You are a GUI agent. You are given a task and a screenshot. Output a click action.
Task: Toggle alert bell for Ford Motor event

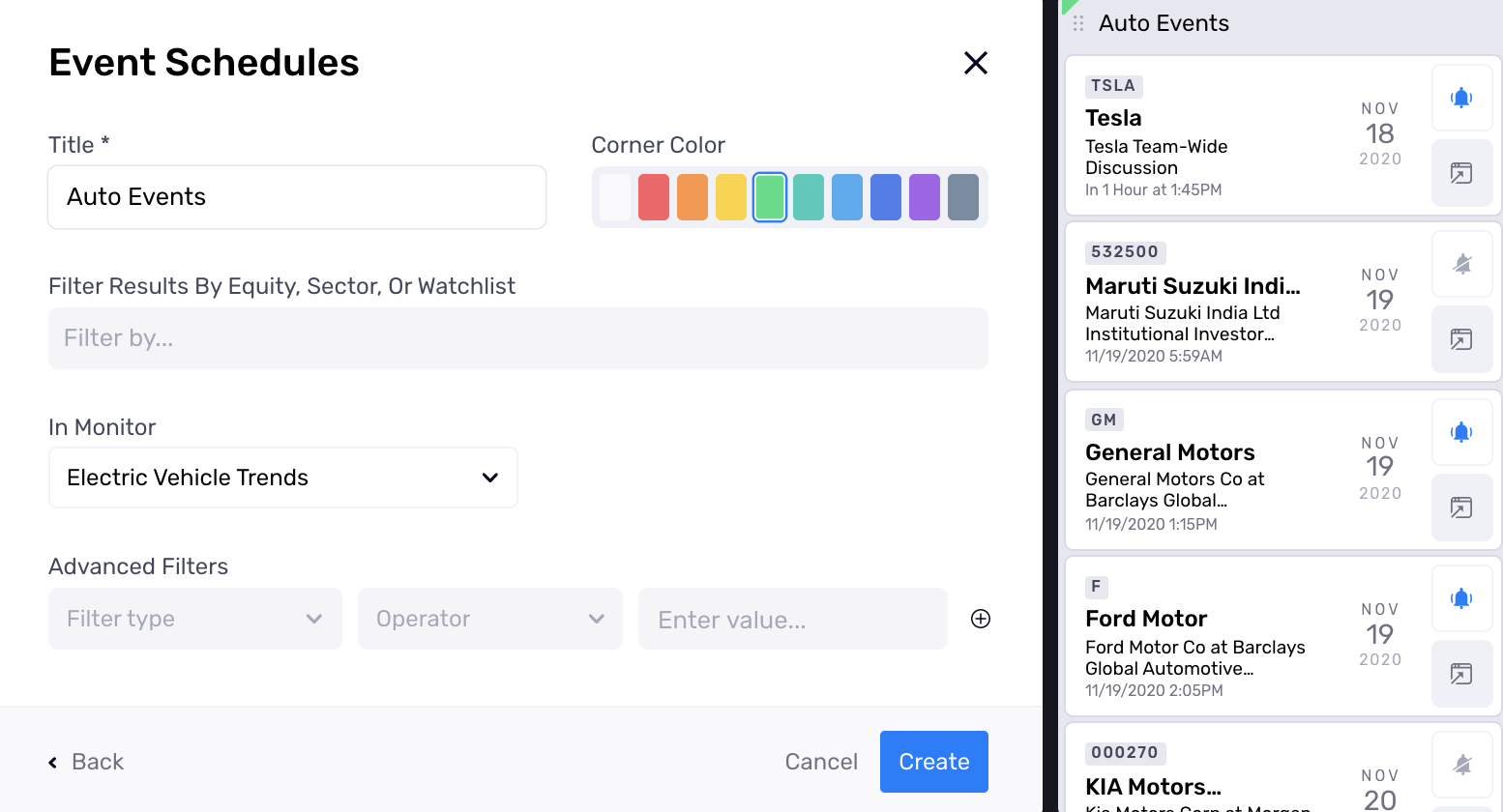(1461, 598)
